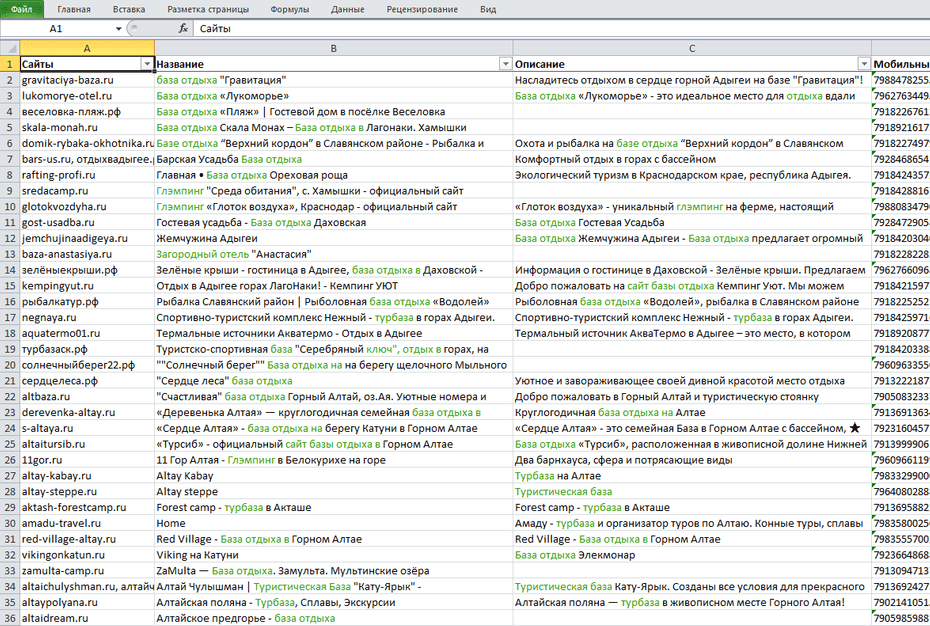Open the green Файл tab
This screenshot has width=930, height=626.
click(22, 9)
